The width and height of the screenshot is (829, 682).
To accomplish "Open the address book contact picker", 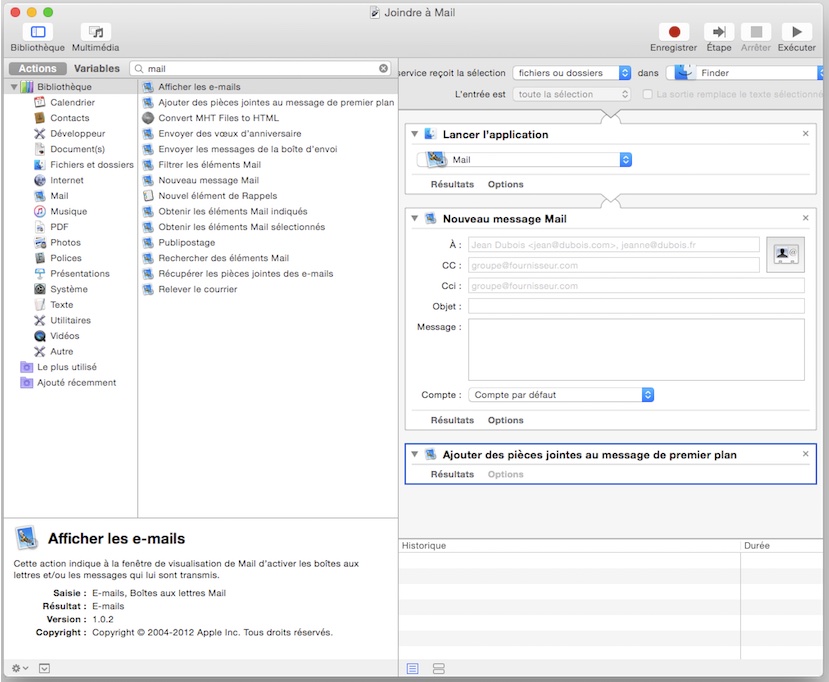I will (x=786, y=254).
